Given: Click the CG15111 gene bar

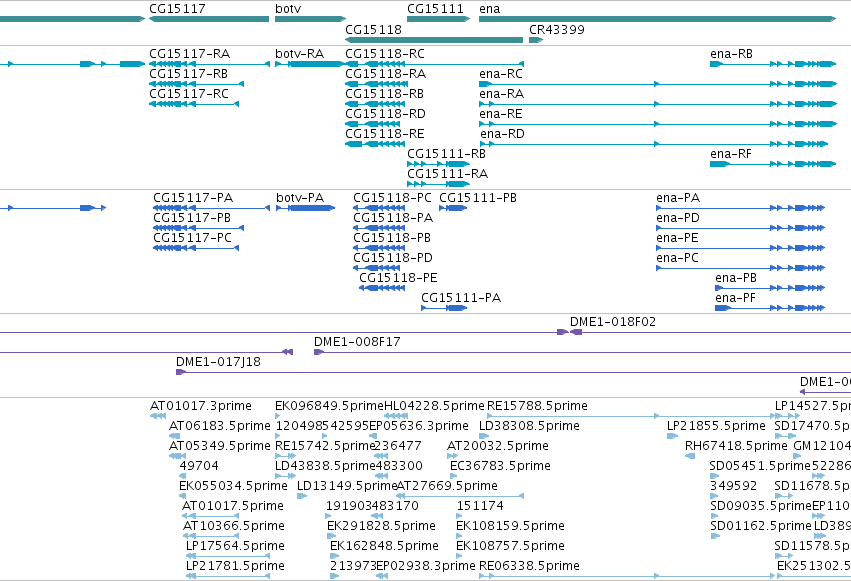Looking at the screenshot, I should (x=439, y=19).
